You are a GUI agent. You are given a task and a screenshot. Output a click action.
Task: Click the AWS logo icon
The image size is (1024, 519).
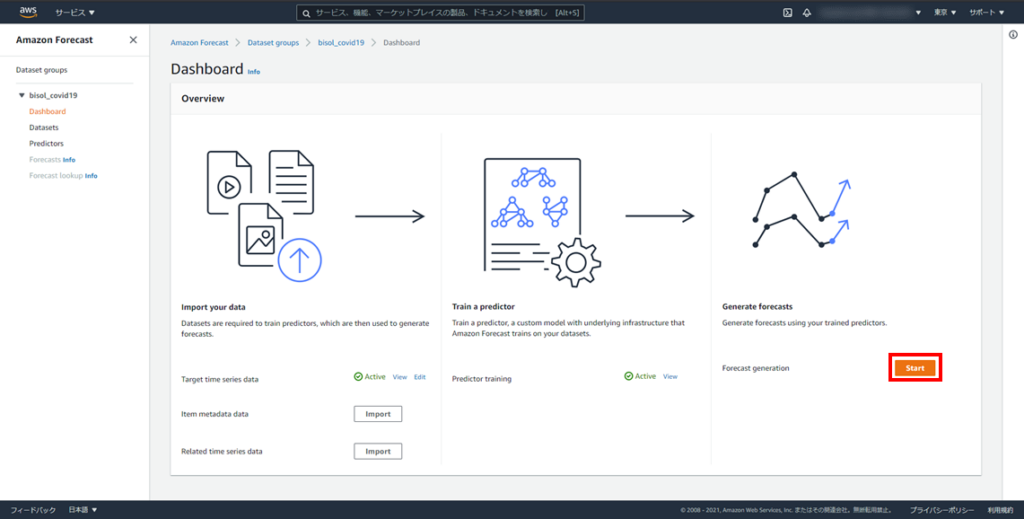click(28, 12)
